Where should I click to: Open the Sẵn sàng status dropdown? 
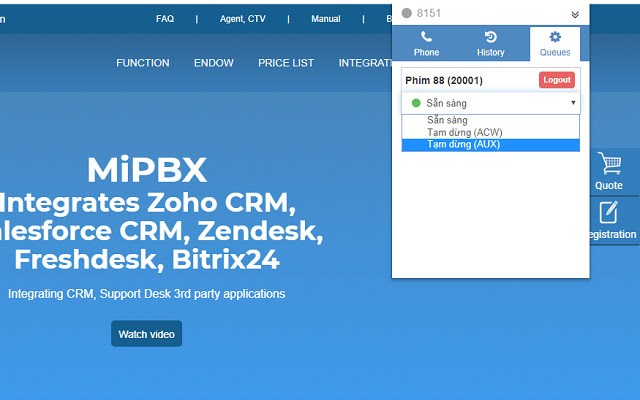491,103
